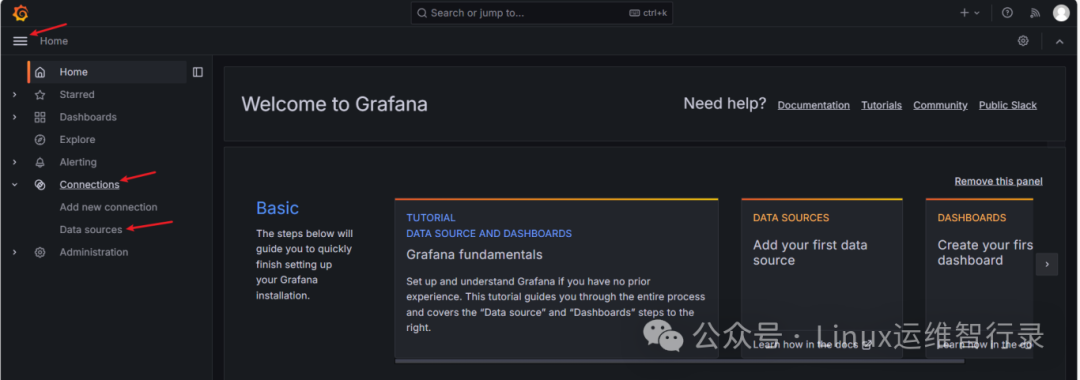This screenshot has width=1080, height=380.
Task: Open Create your first dashboard card
Action: point(979,278)
